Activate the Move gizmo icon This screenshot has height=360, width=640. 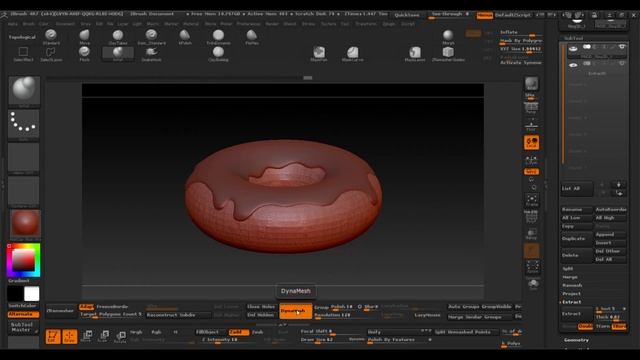[87, 336]
